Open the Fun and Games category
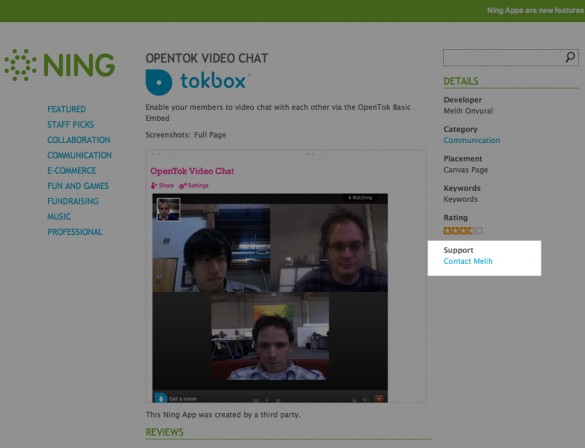585x448 pixels. [78, 186]
